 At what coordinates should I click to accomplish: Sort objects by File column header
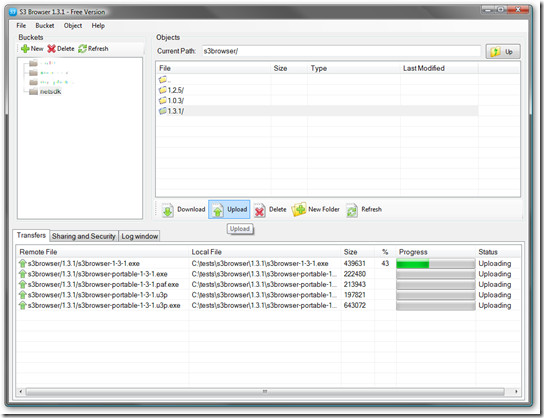click(213, 68)
